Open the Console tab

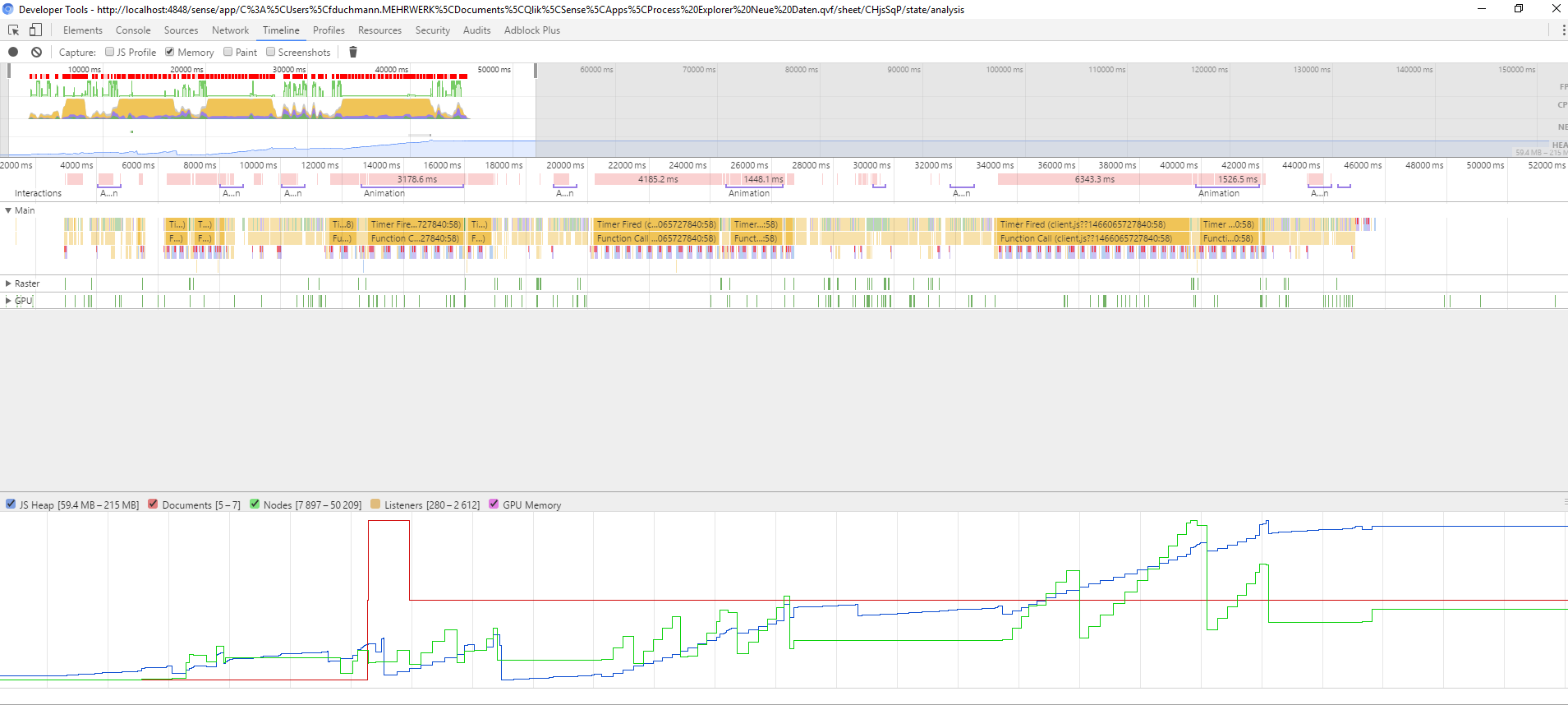click(x=133, y=30)
